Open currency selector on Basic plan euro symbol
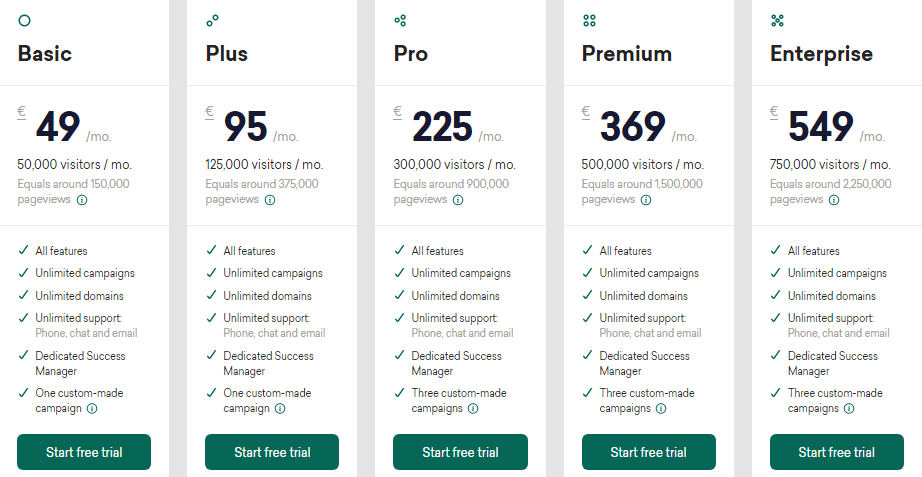 pyautogui.click(x=21, y=112)
